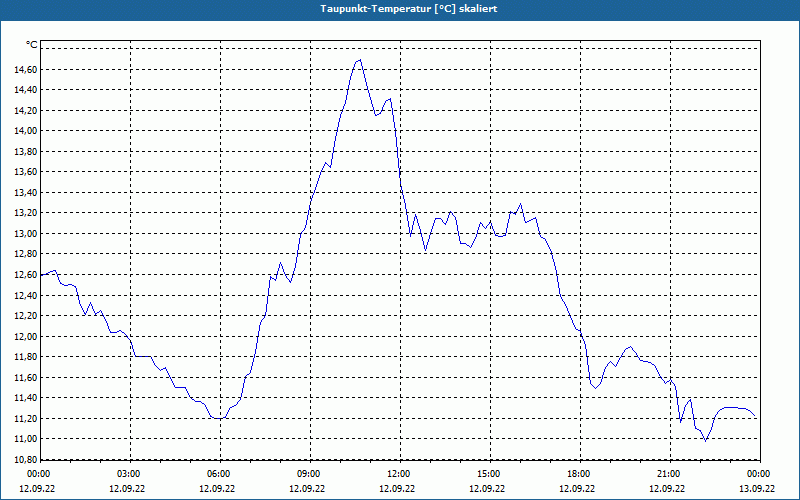Select the y-axis value '12,00'

pos(26,337)
